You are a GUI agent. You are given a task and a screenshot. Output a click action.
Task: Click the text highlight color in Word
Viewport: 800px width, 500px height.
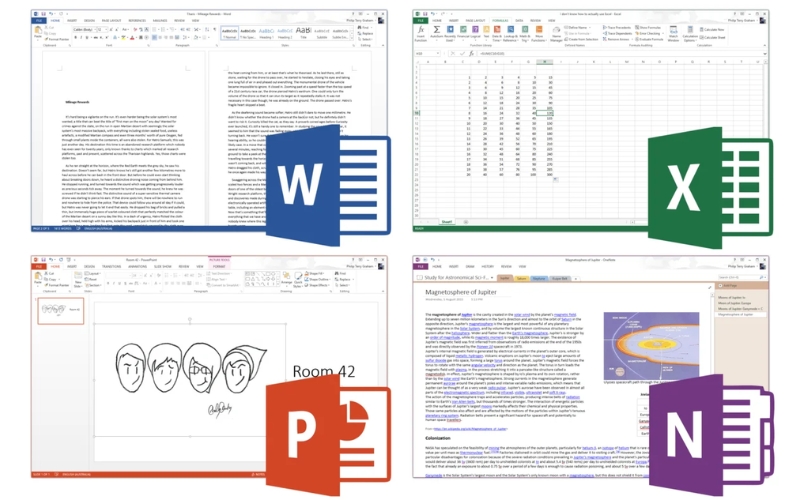[123, 37]
